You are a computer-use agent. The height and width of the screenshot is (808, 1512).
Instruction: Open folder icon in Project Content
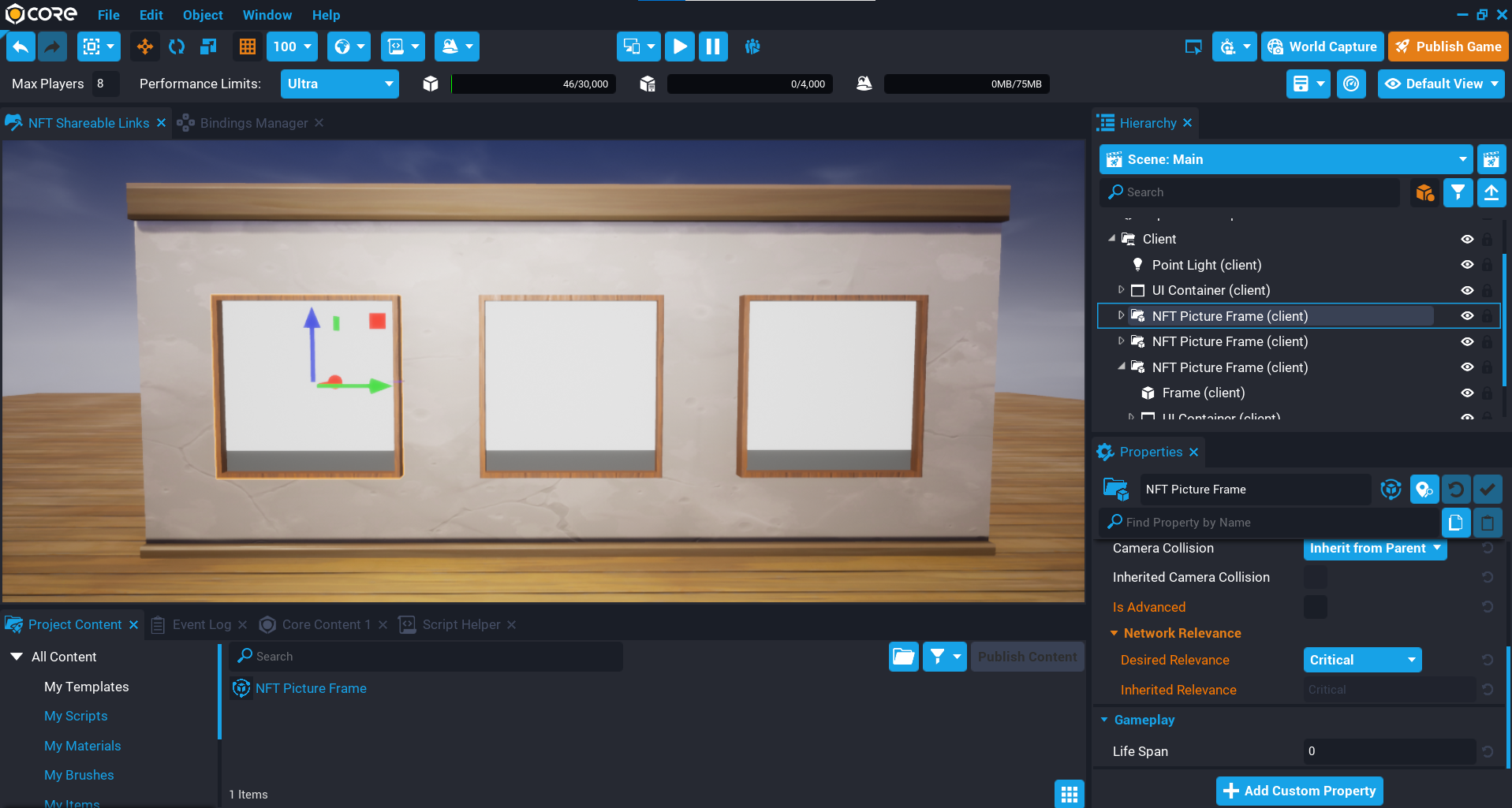904,657
